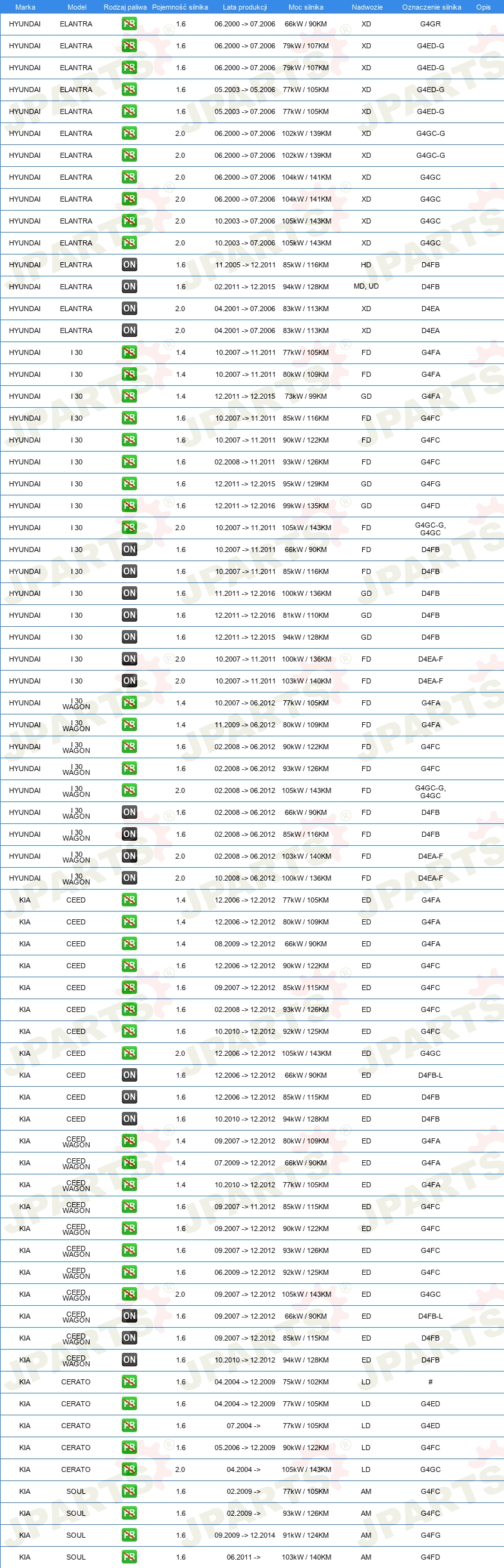Click the Opis column header
The image size is (504, 1568).
pos(483,7)
